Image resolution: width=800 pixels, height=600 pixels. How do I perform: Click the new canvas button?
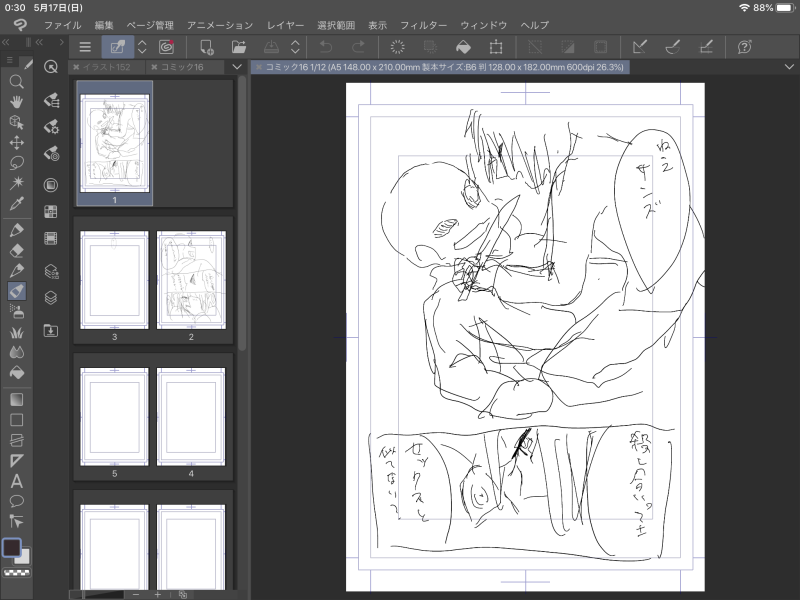click(x=206, y=46)
